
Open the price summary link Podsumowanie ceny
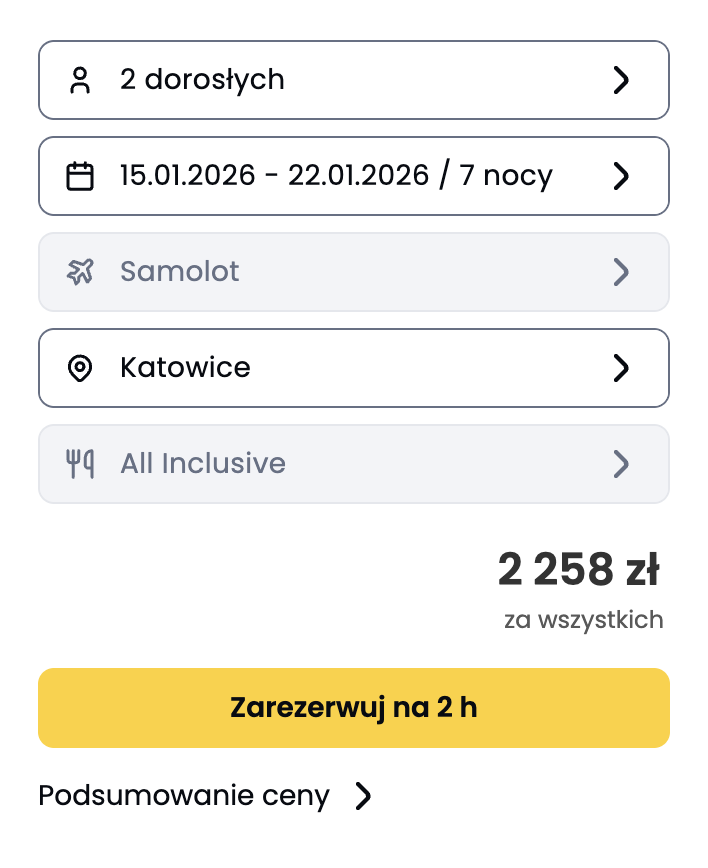183,795
